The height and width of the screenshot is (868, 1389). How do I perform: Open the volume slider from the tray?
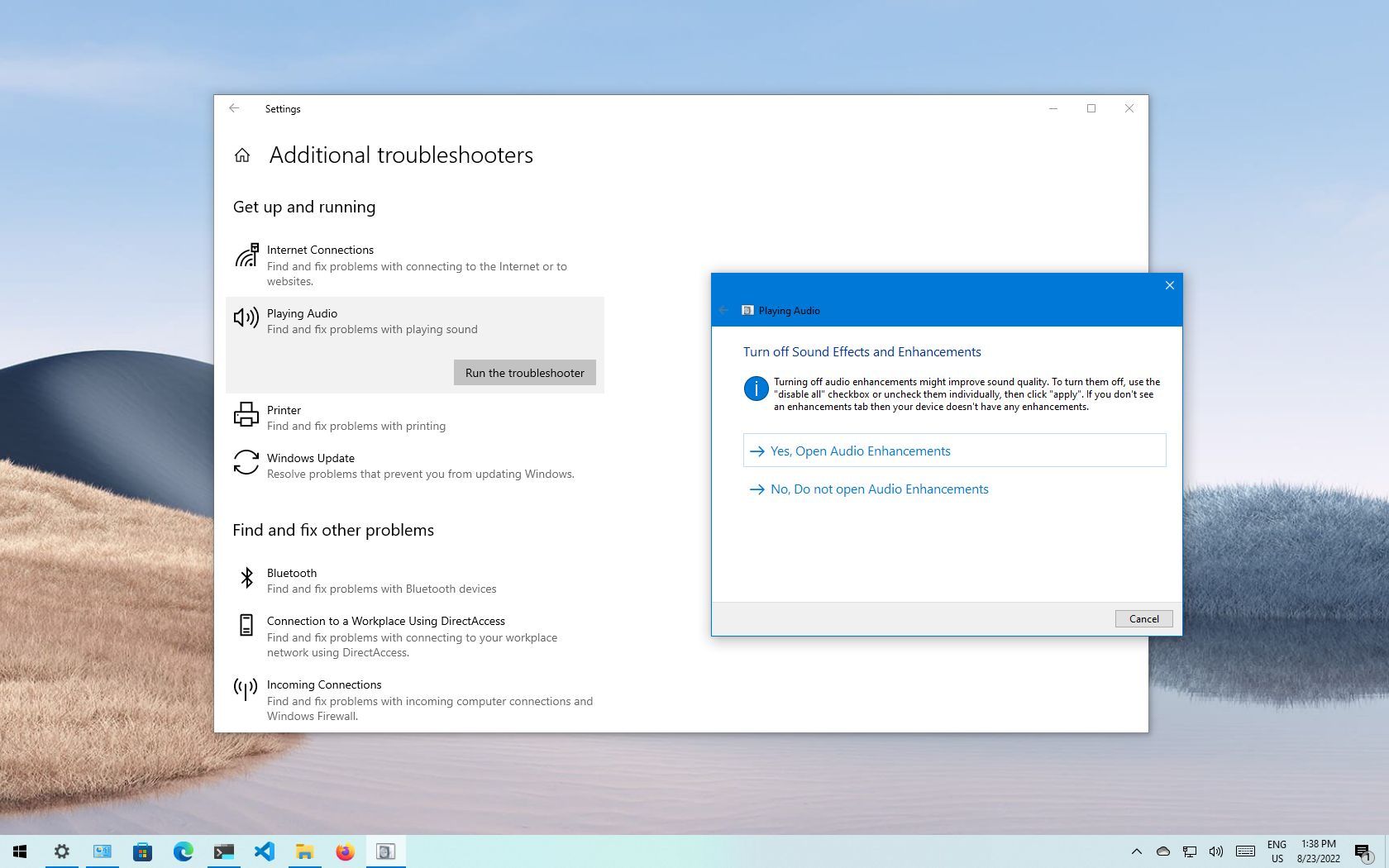pyautogui.click(x=1215, y=851)
